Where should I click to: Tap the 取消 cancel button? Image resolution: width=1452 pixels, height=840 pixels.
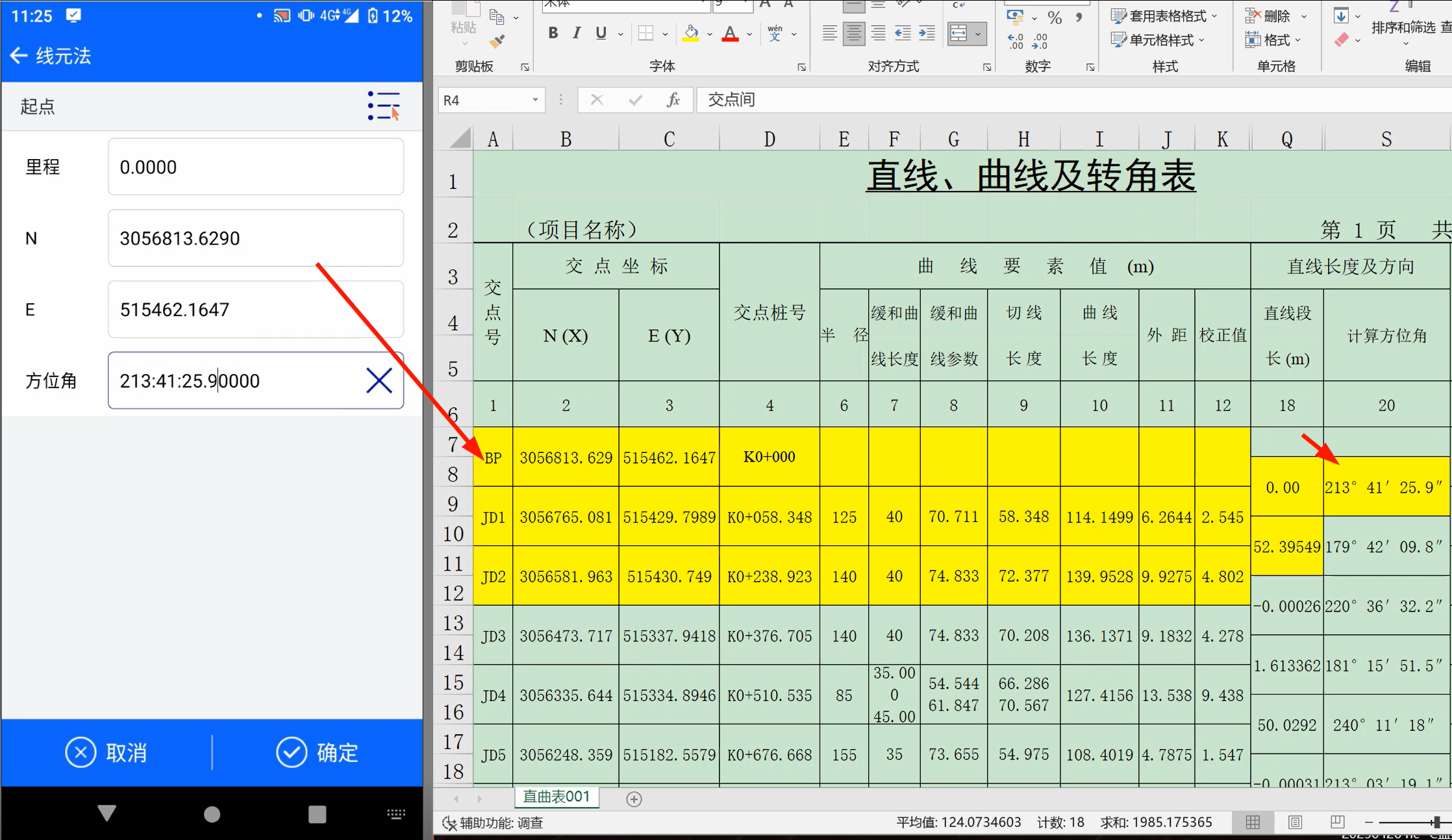pyautogui.click(x=106, y=752)
